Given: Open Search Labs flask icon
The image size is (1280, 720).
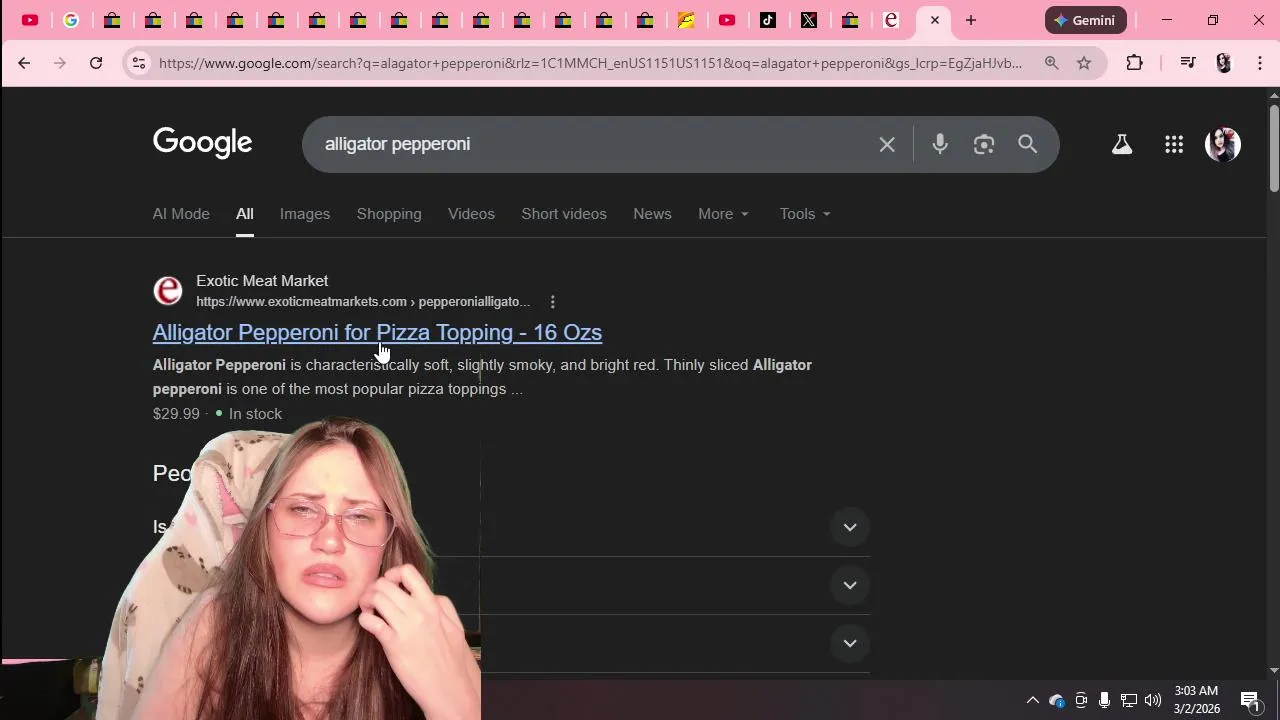Looking at the screenshot, I should click(x=1122, y=144).
